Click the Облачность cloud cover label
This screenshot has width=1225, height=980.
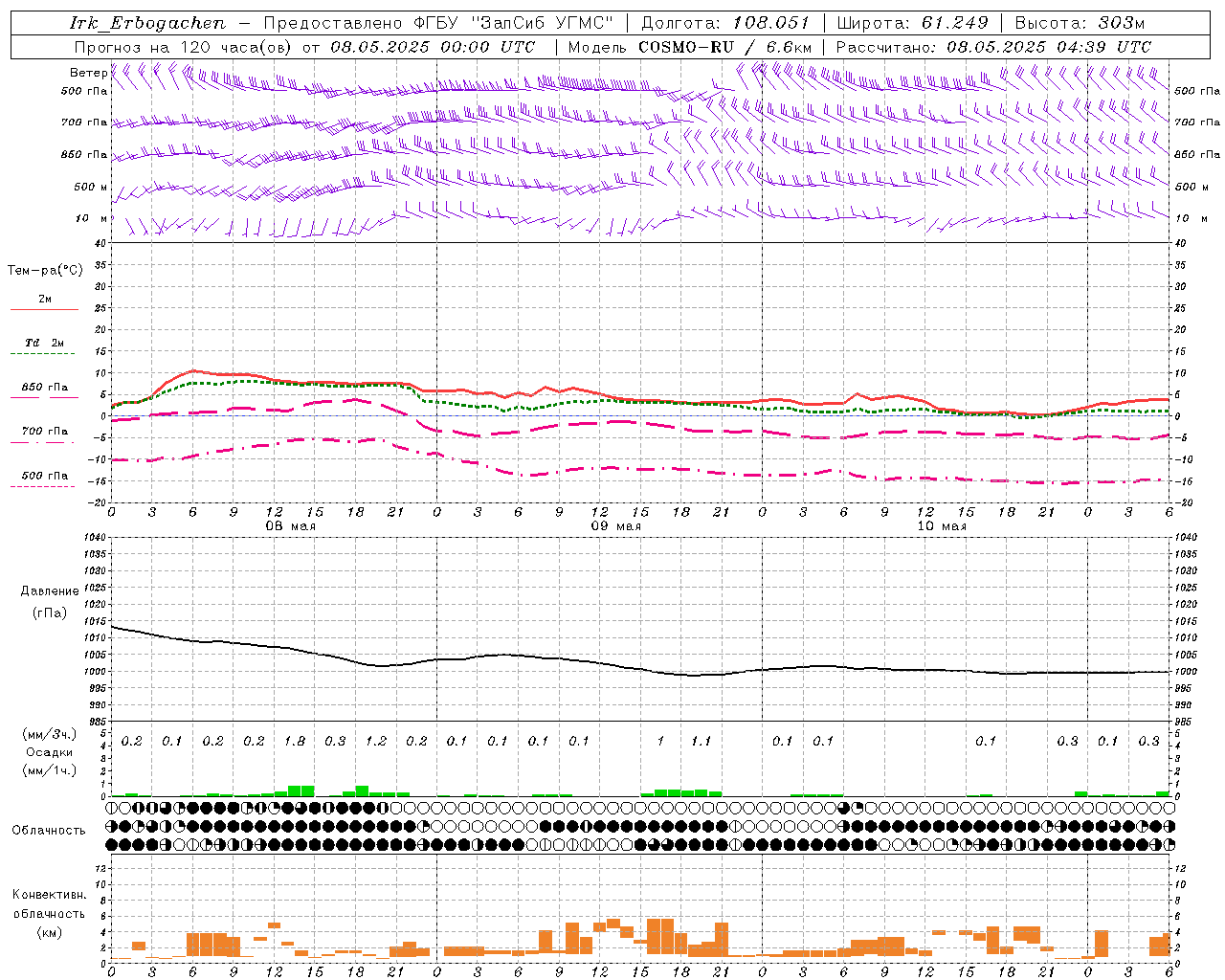[x=49, y=830]
